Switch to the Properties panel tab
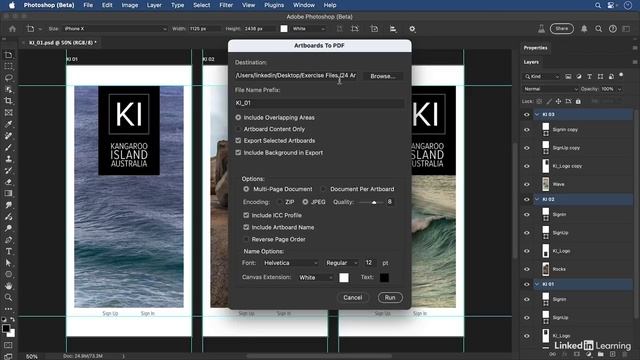This screenshot has width=640, height=360. point(536,48)
